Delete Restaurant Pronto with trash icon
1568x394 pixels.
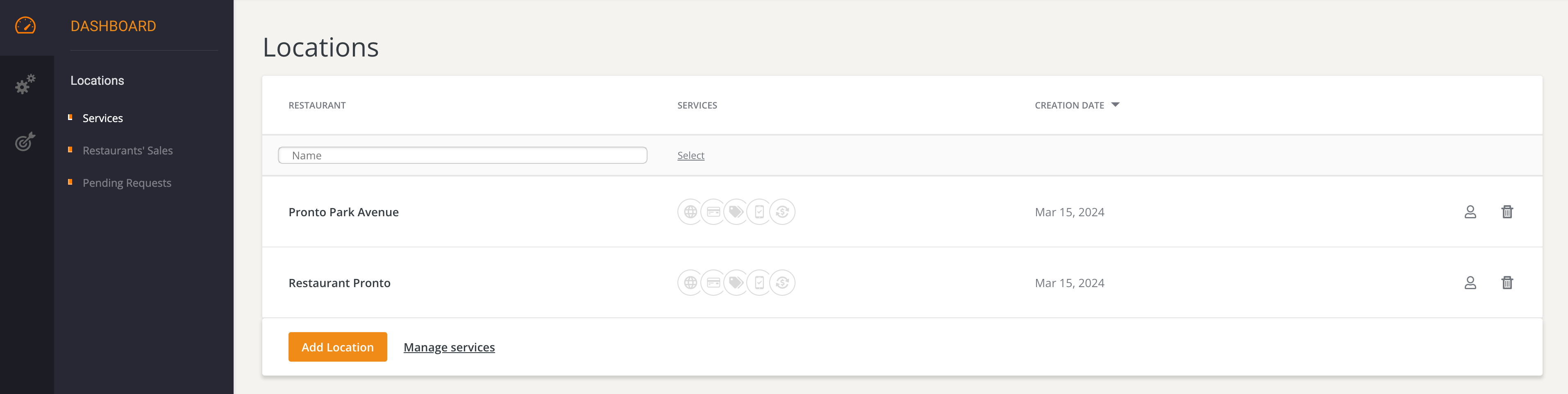pyautogui.click(x=1507, y=283)
